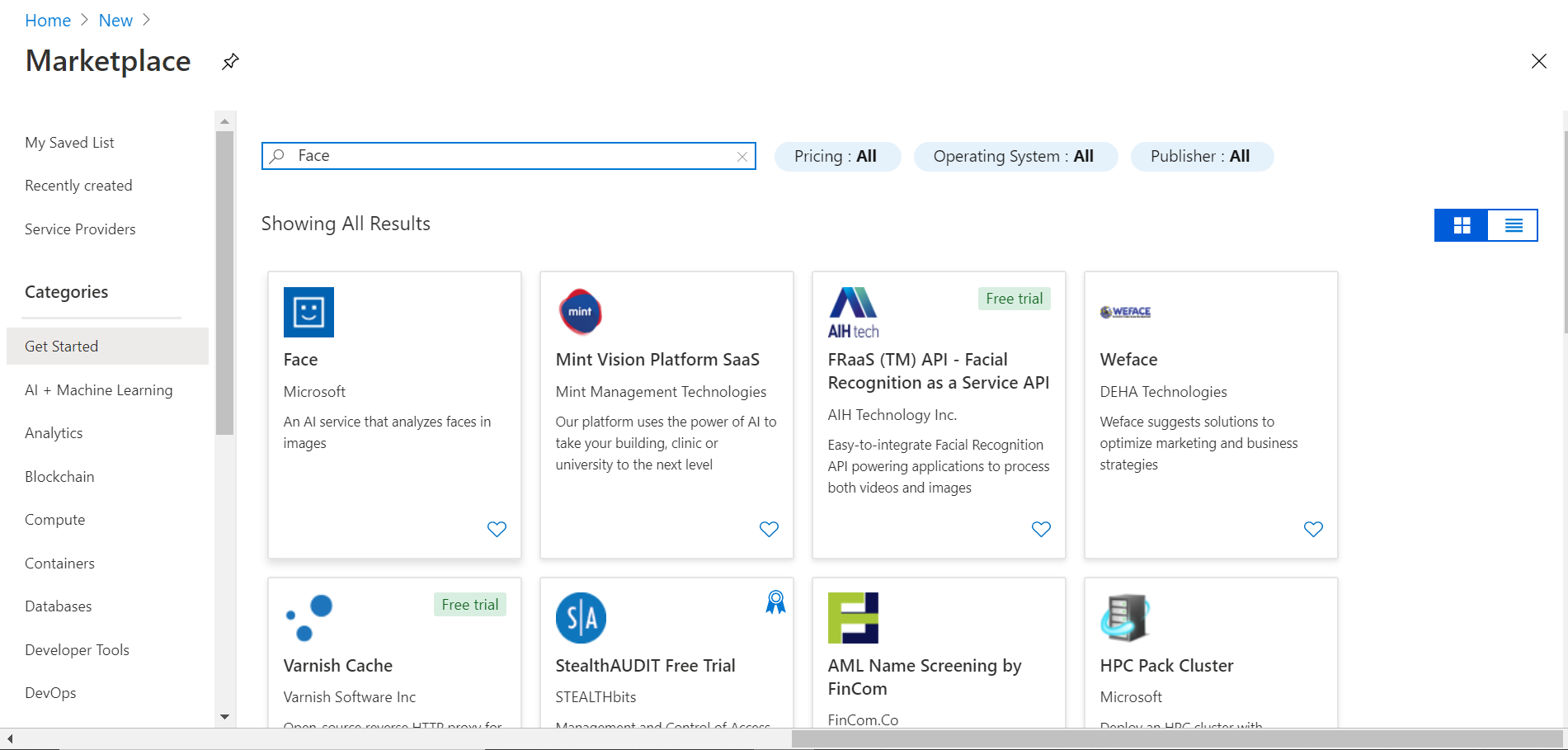Image resolution: width=1568 pixels, height=750 pixels.
Task: Select AI + Machine Learning category
Action: [x=99, y=390]
